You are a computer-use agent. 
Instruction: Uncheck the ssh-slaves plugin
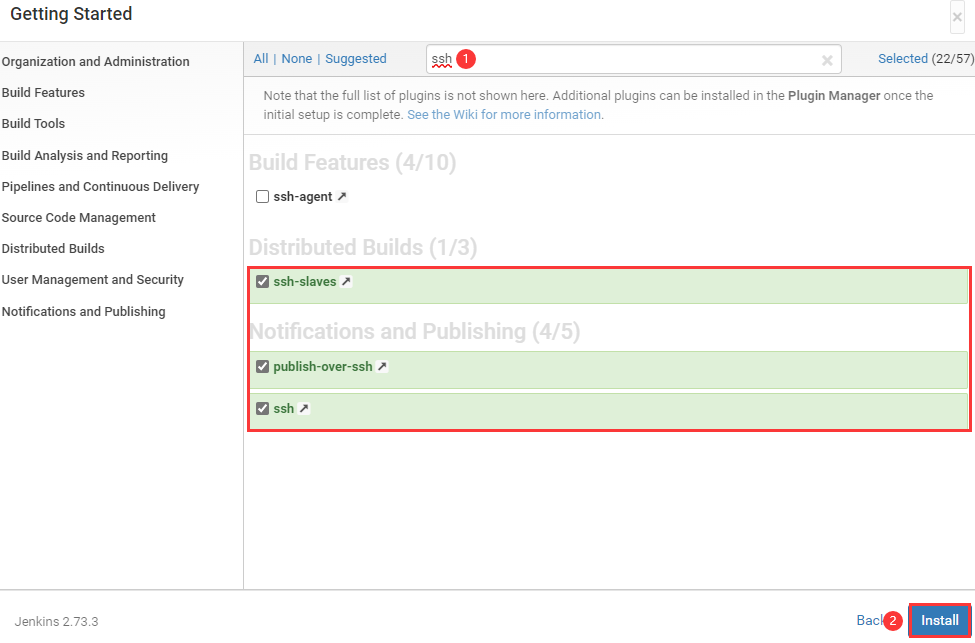(263, 282)
